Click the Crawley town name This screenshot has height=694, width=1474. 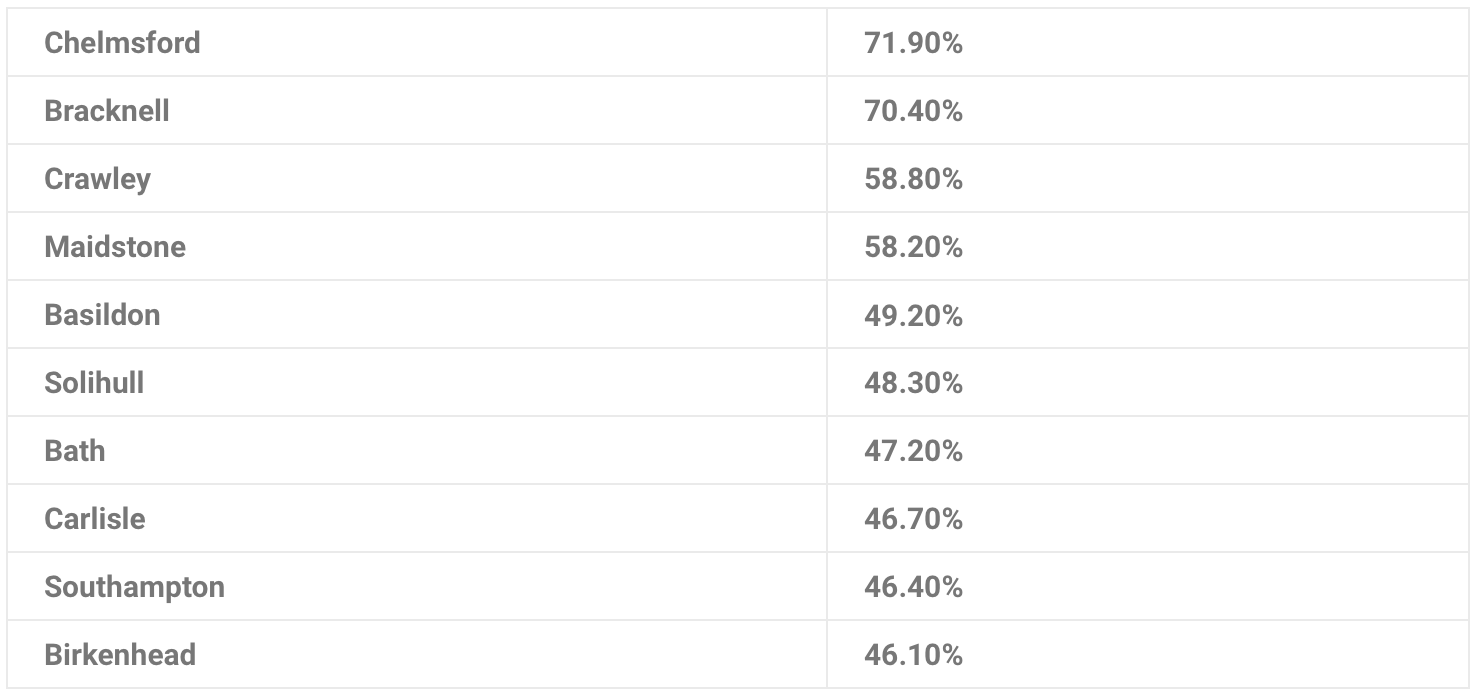point(98,179)
